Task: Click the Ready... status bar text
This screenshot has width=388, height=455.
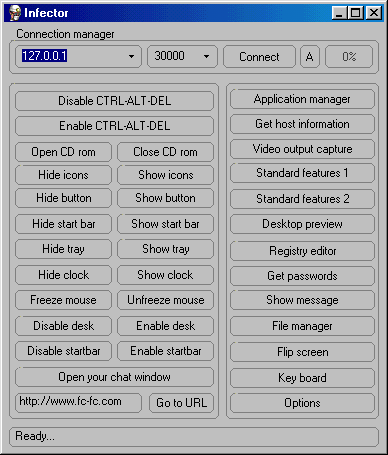Action: point(35,436)
